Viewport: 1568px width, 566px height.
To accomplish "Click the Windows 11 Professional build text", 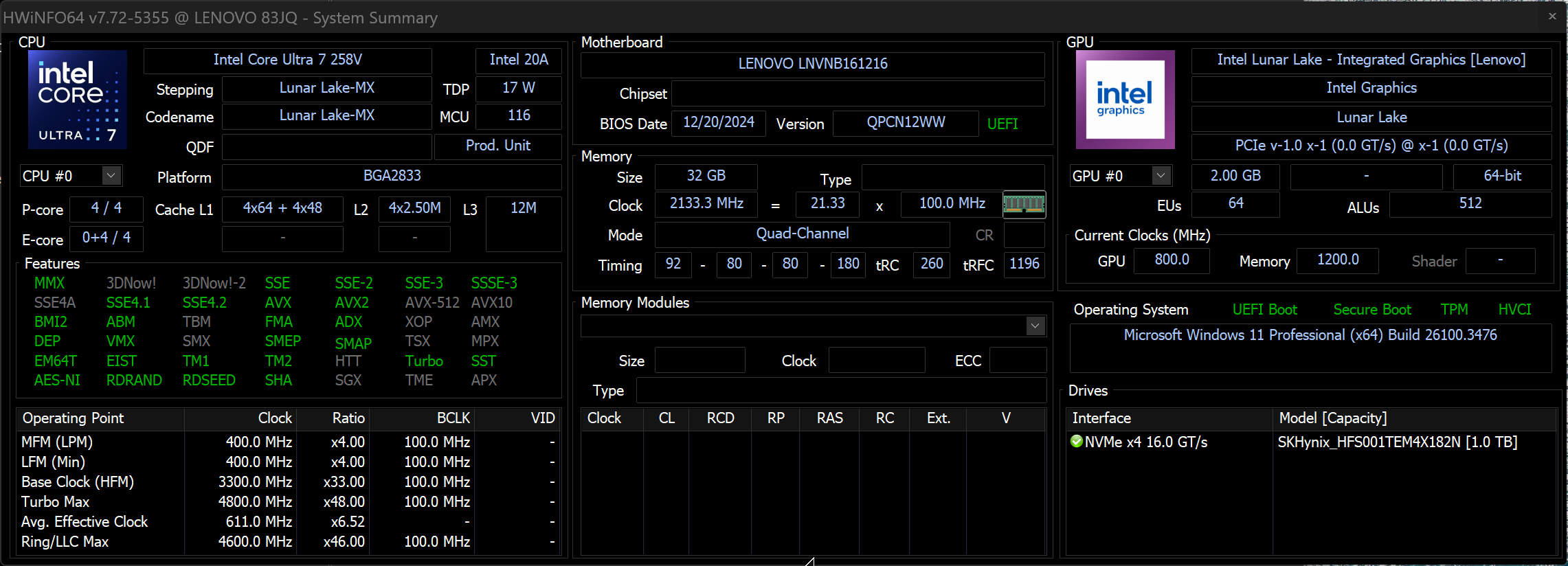I will pos(1310,335).
